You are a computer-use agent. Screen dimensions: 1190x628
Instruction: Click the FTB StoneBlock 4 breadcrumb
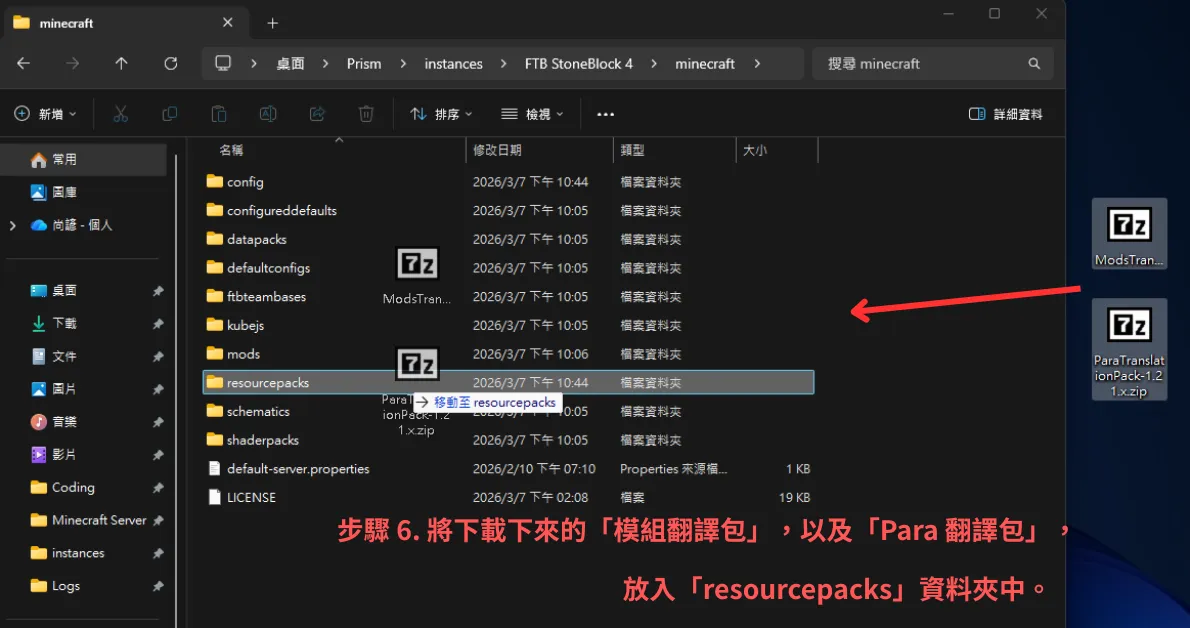point(580,63)
